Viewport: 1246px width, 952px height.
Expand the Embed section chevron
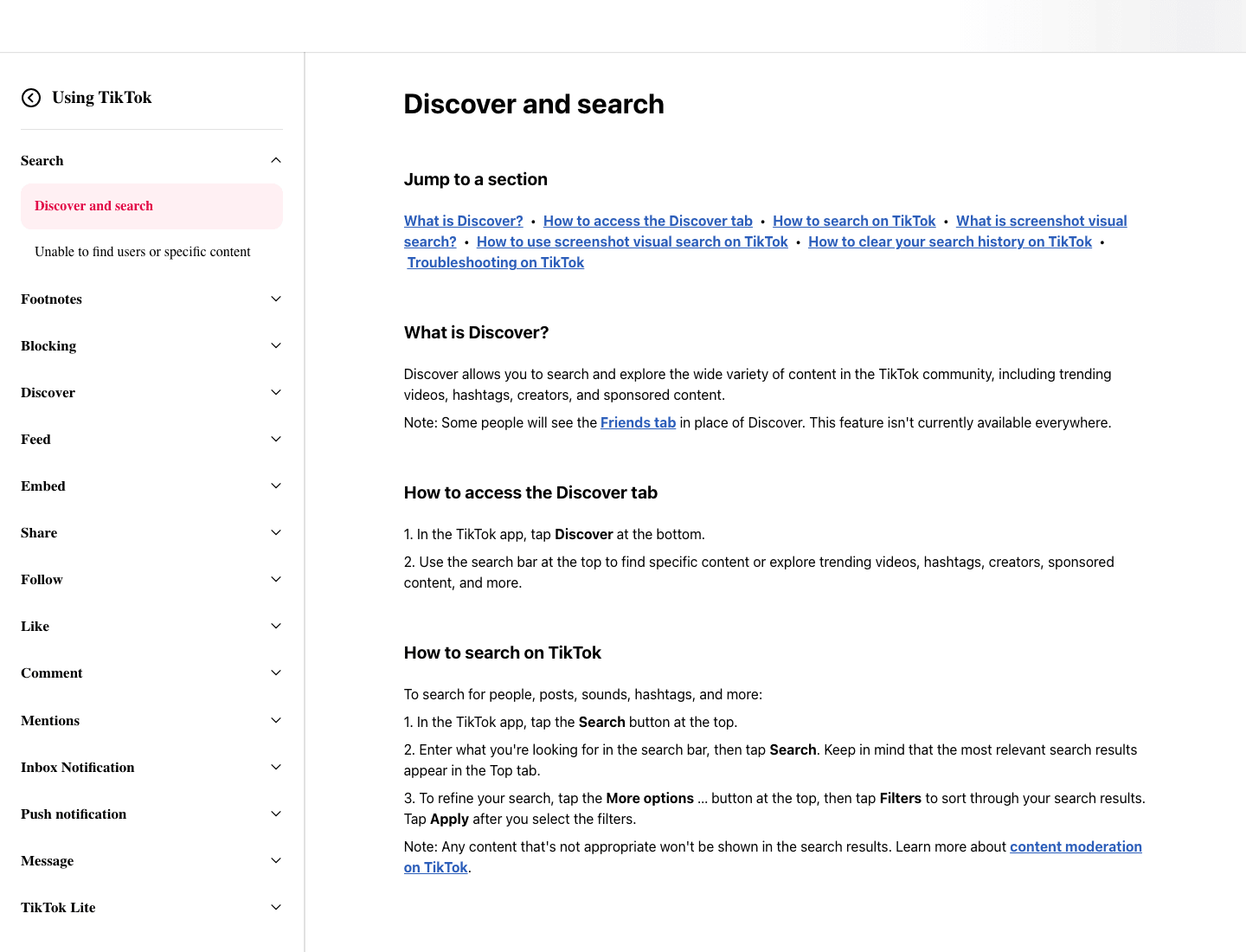pos(276,486)
